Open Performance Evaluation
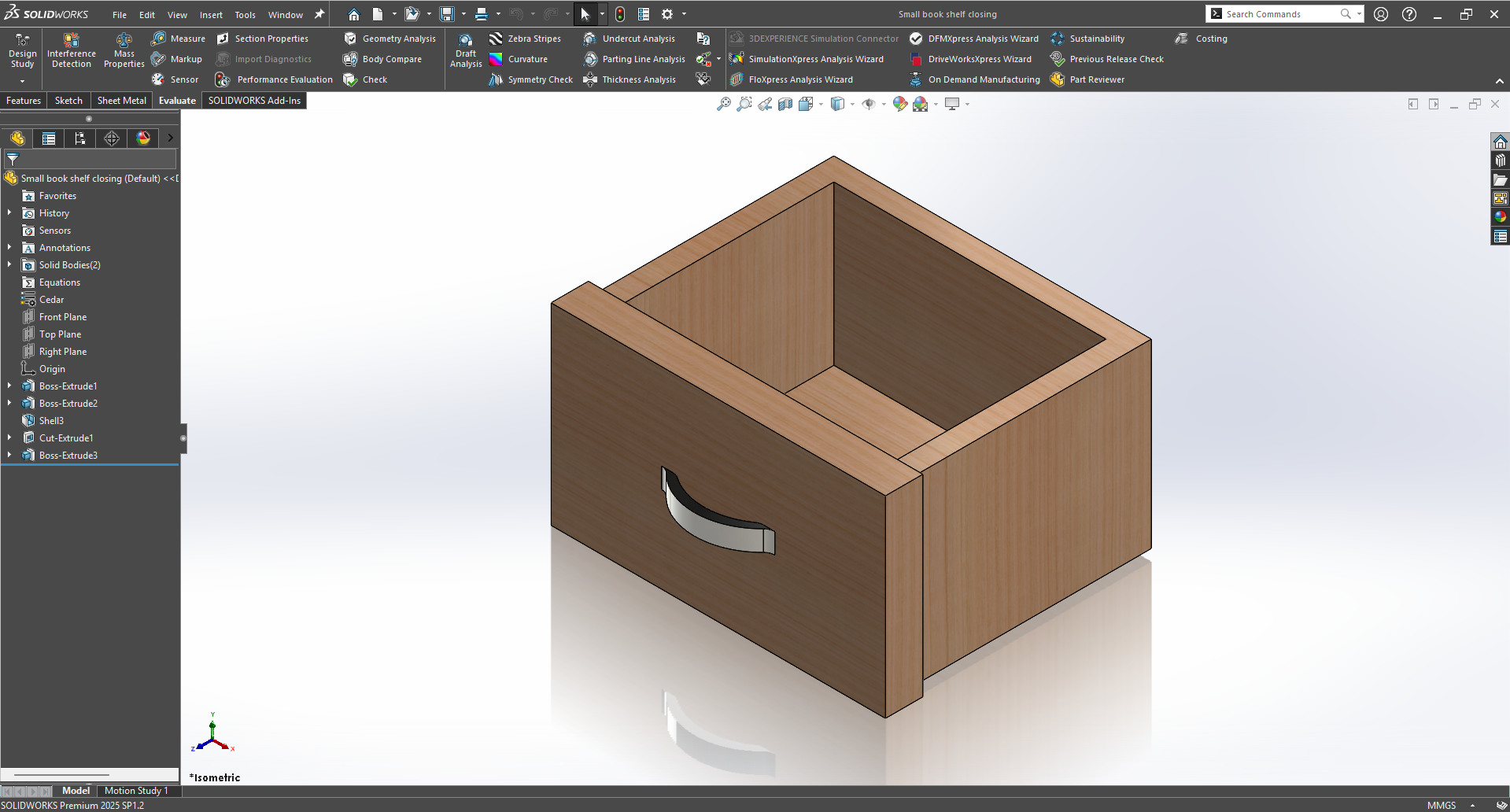This screenshot has width=1510, height=812. tap(275, 79)
